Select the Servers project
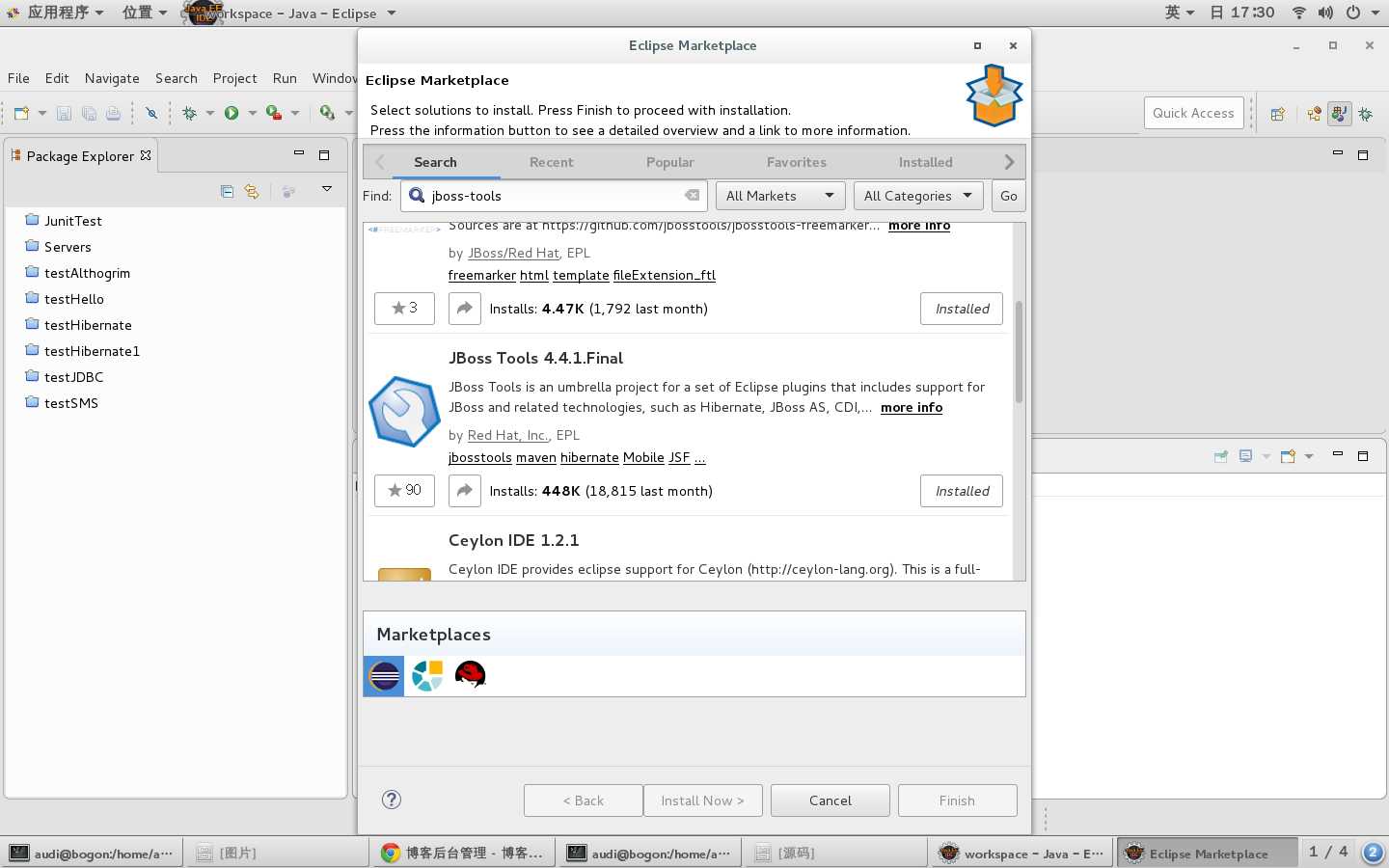This screenshot has height=868, width=1389. (x=68, y=247)
